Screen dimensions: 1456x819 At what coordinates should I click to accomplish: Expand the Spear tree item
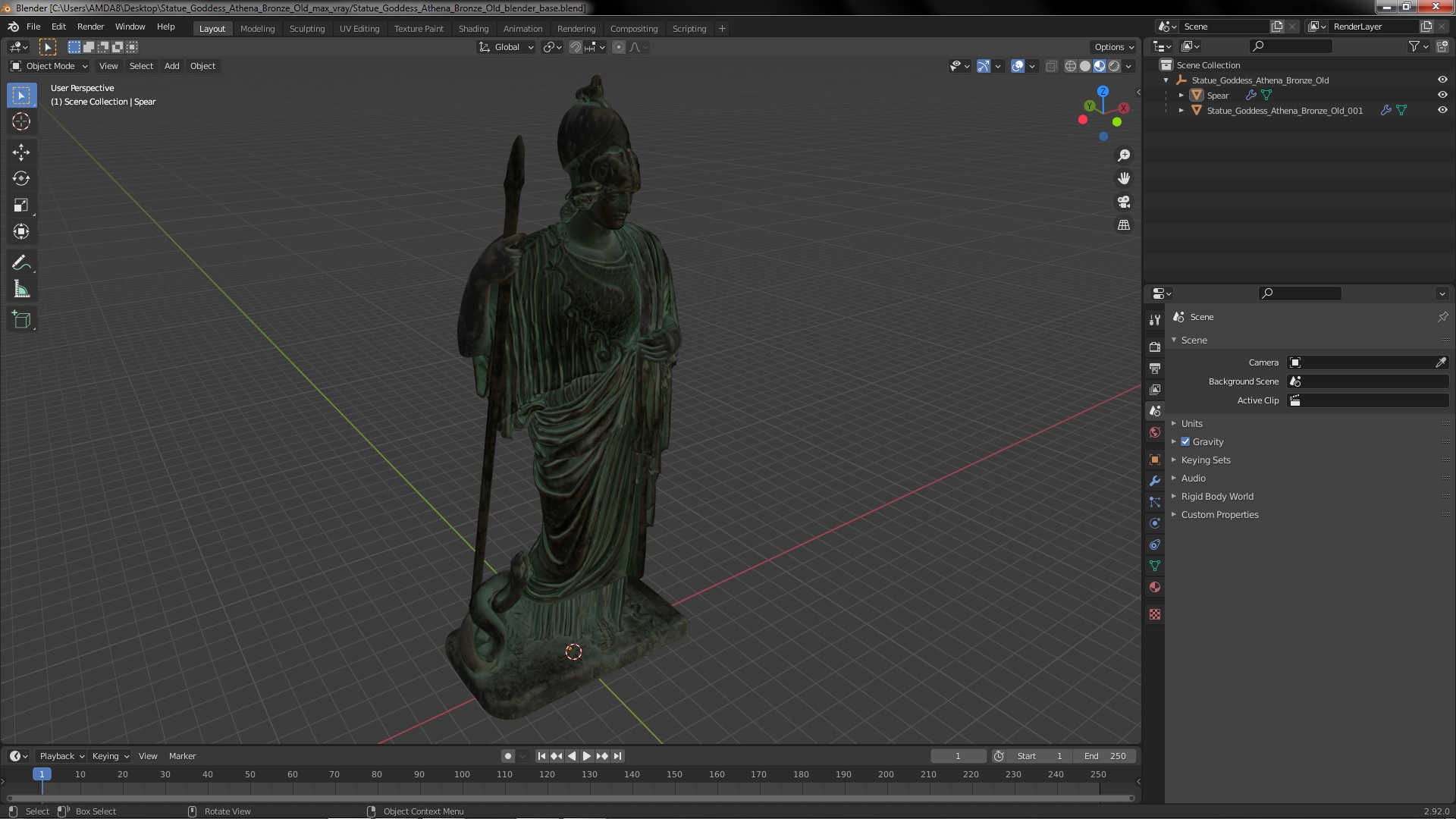pos(1181,95)
